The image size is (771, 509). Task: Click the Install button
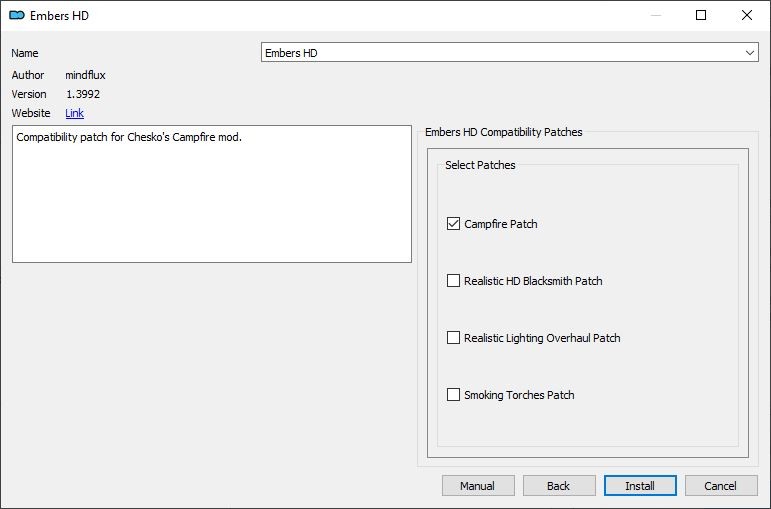click(640, 486)
